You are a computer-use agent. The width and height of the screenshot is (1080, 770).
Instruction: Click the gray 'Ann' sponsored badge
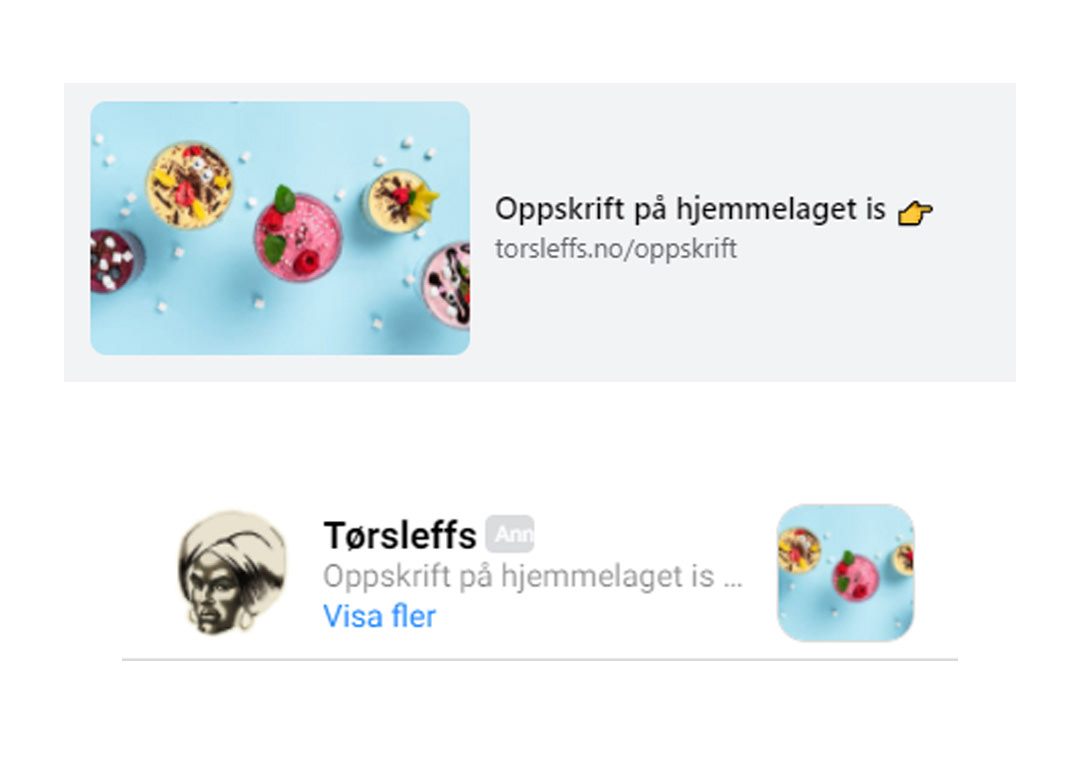[510, 534]
